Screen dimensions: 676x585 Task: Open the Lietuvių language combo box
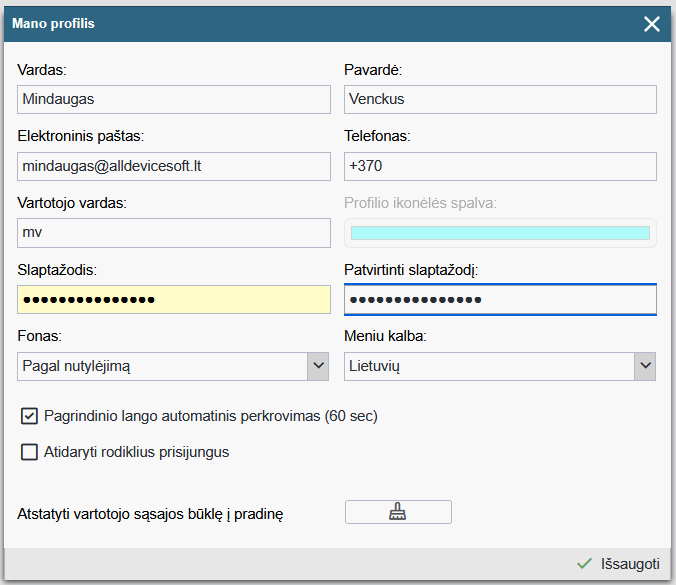[500, 366]
